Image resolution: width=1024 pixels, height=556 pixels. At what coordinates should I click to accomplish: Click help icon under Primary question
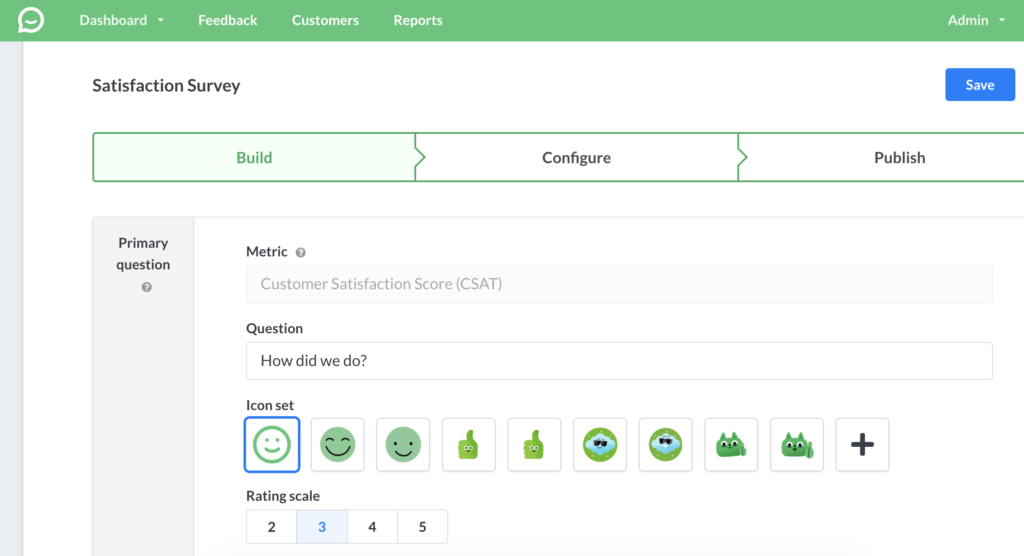[x=147, y=287]
